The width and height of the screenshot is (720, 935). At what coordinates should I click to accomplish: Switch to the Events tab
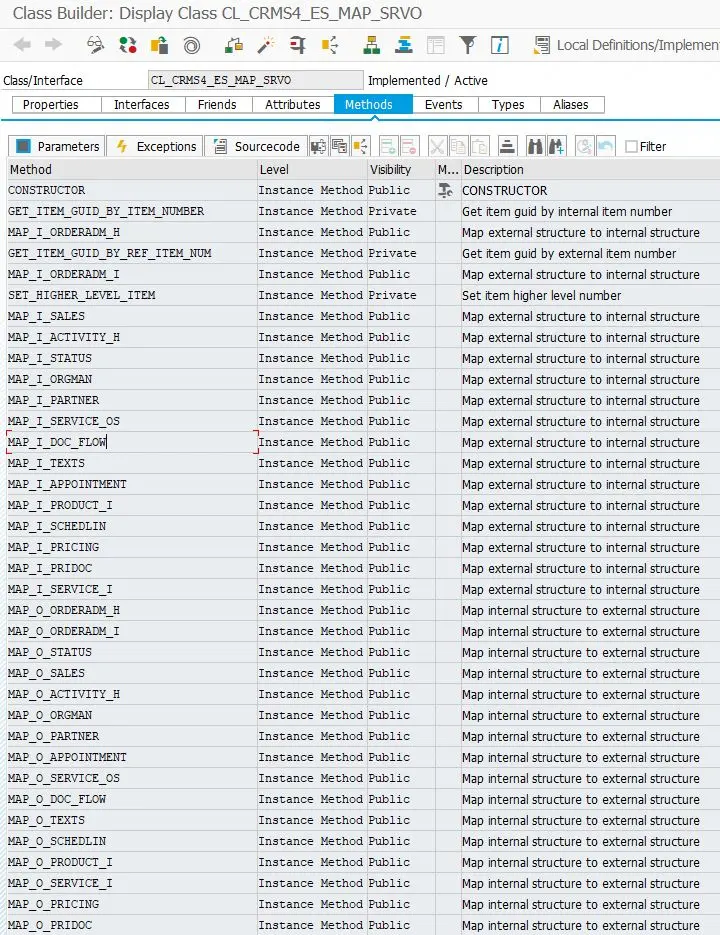(x=444, y=104)
